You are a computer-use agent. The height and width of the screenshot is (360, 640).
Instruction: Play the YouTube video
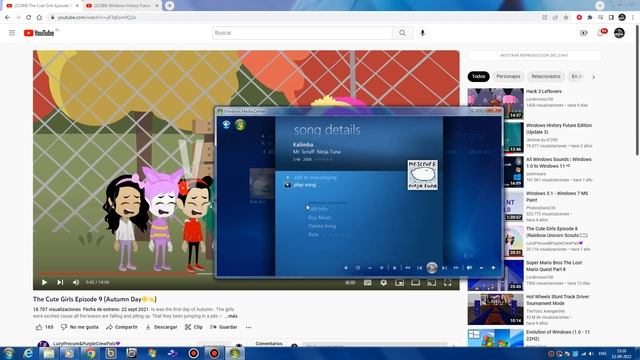(44, 282)
